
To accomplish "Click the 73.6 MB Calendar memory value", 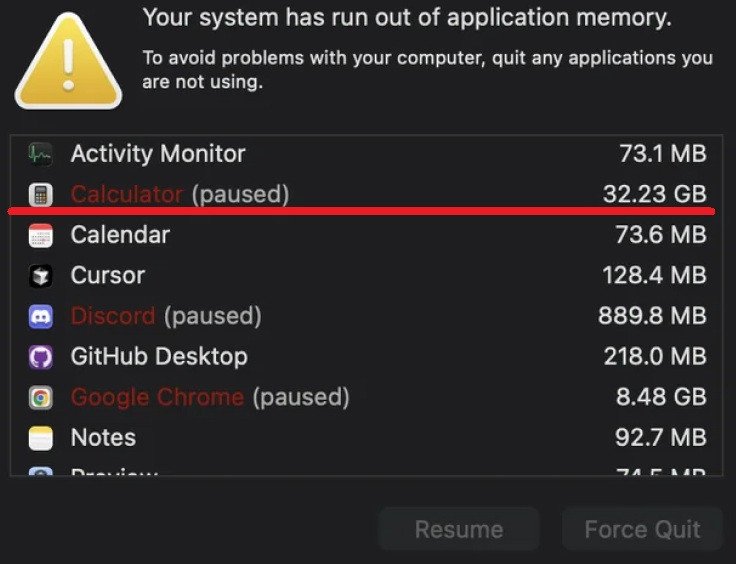I will [x=662, y=236].
